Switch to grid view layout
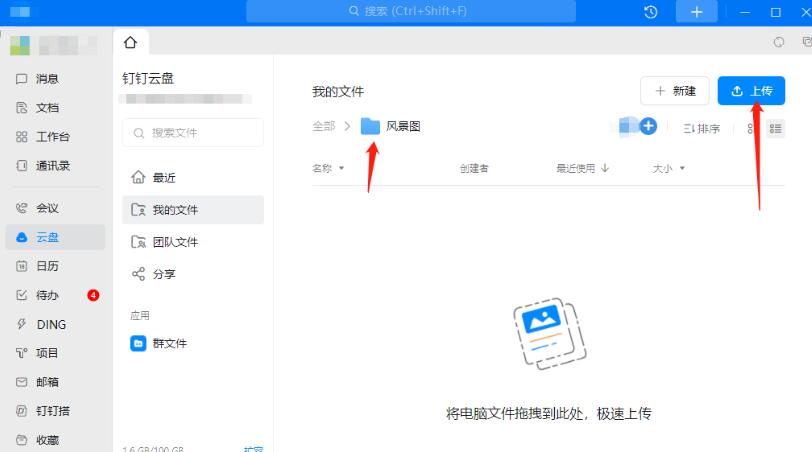 [x=750, y=129]
